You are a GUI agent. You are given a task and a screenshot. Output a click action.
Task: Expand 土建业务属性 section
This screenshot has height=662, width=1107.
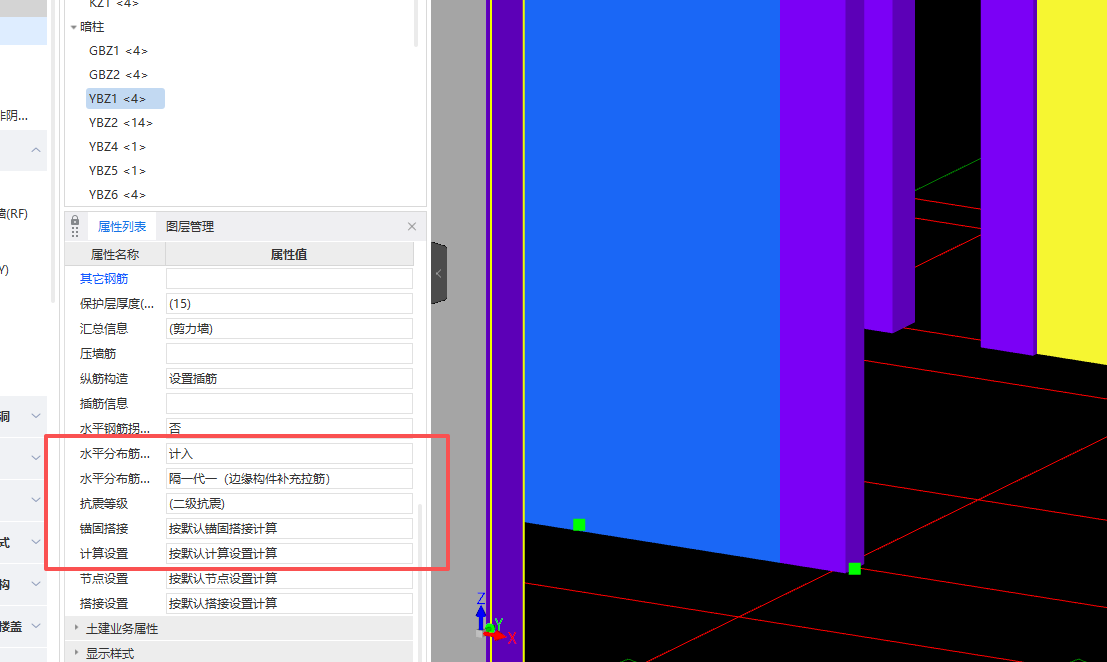point(76,627)
